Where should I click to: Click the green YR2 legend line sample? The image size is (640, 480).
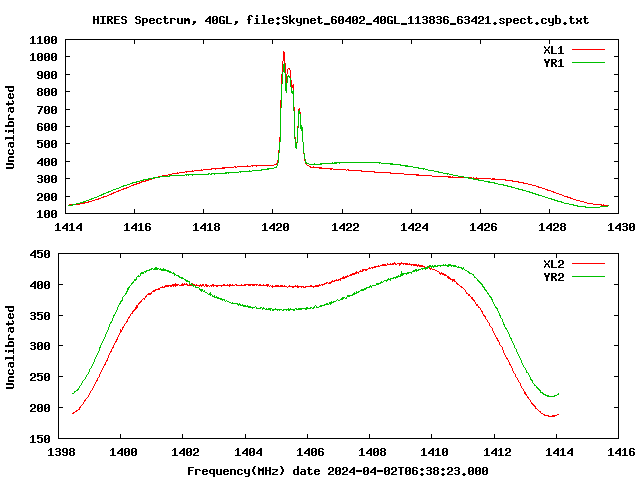[x=588, y=277]
